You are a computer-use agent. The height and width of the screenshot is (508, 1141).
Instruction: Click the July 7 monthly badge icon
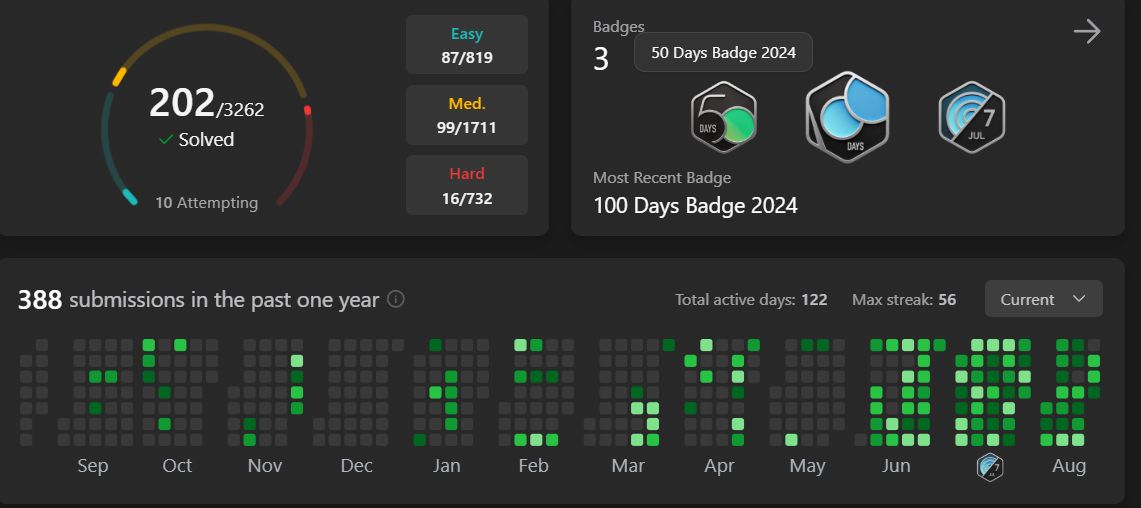(x=971, y=116)
